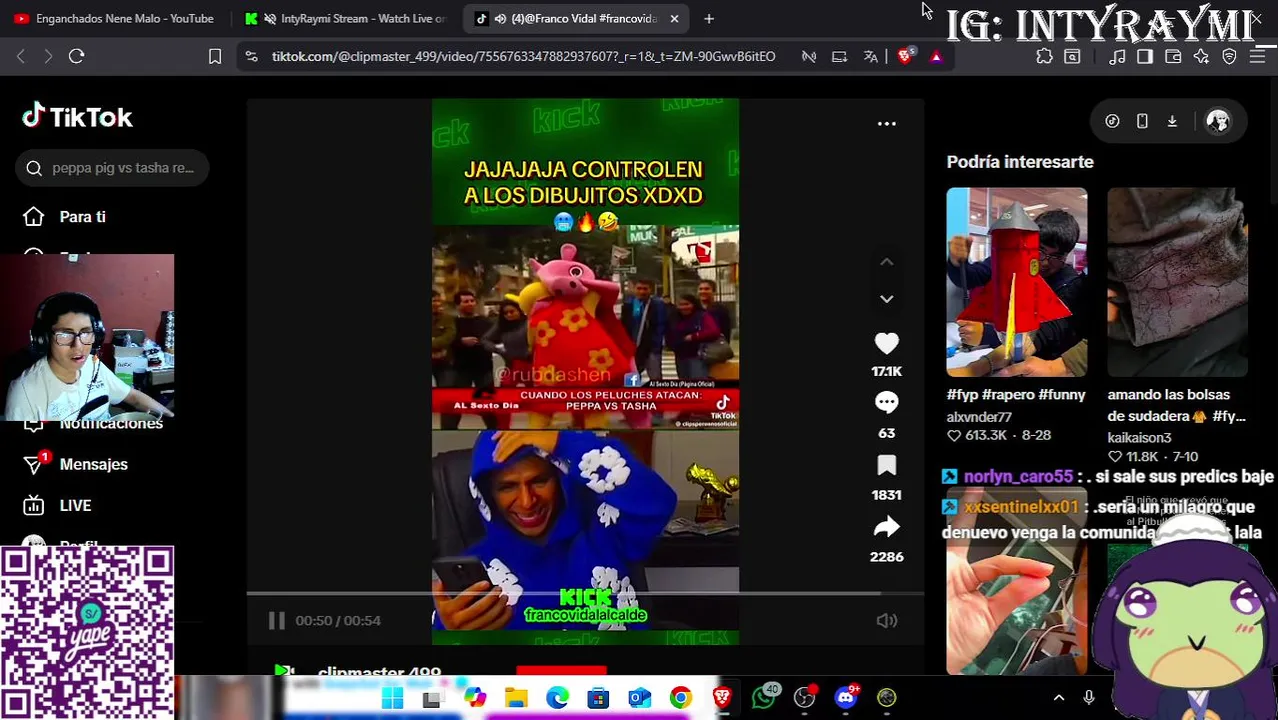Share the video via the arrow icon
Viewport: 1278px width, 720px height.
coord(887,527)
